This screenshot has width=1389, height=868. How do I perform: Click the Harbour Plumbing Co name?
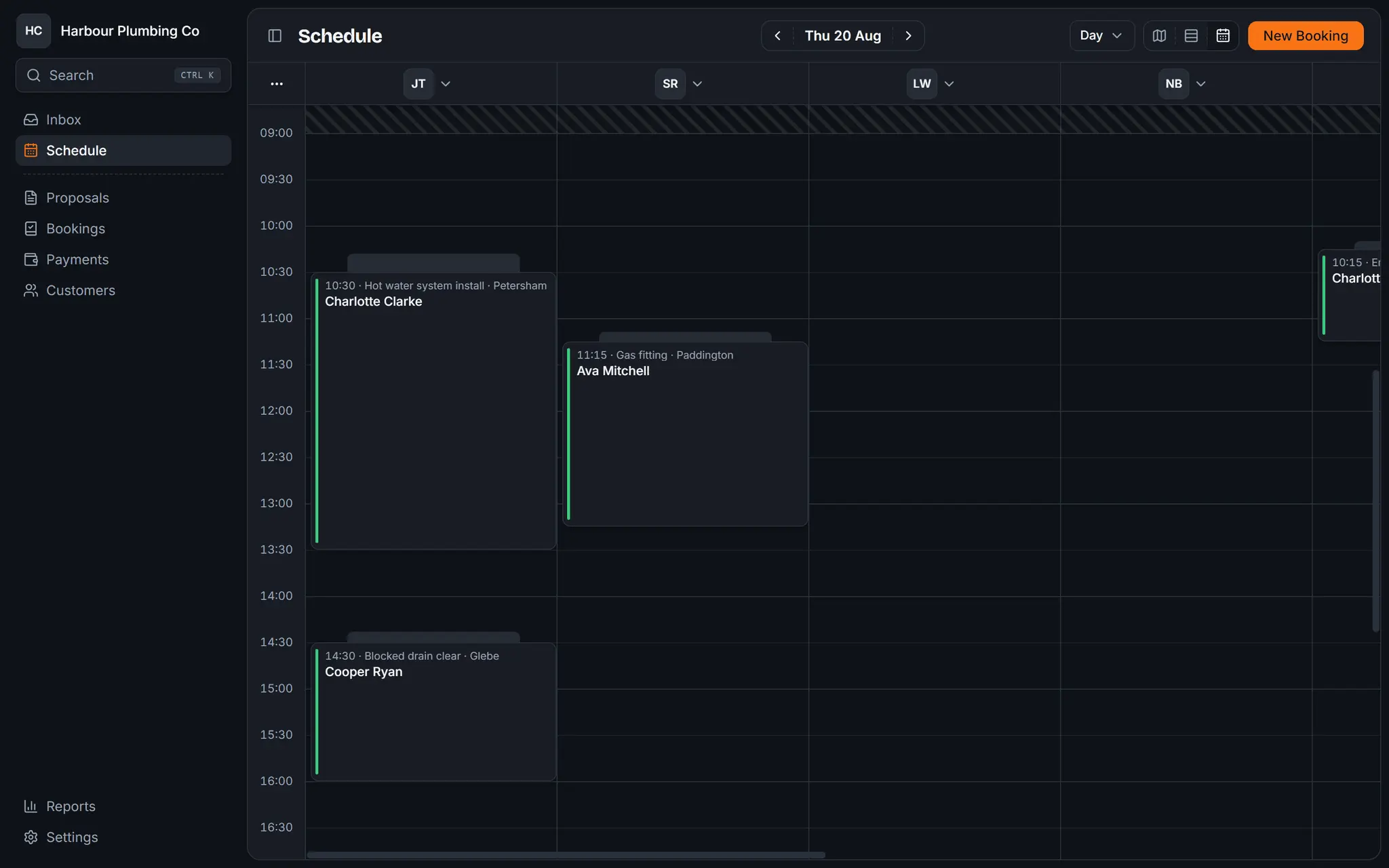(x=130, y=31)
